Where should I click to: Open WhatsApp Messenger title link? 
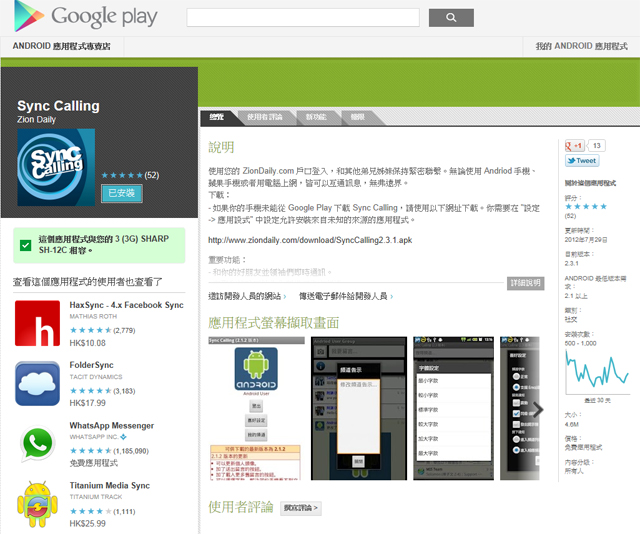pos(112,425)
